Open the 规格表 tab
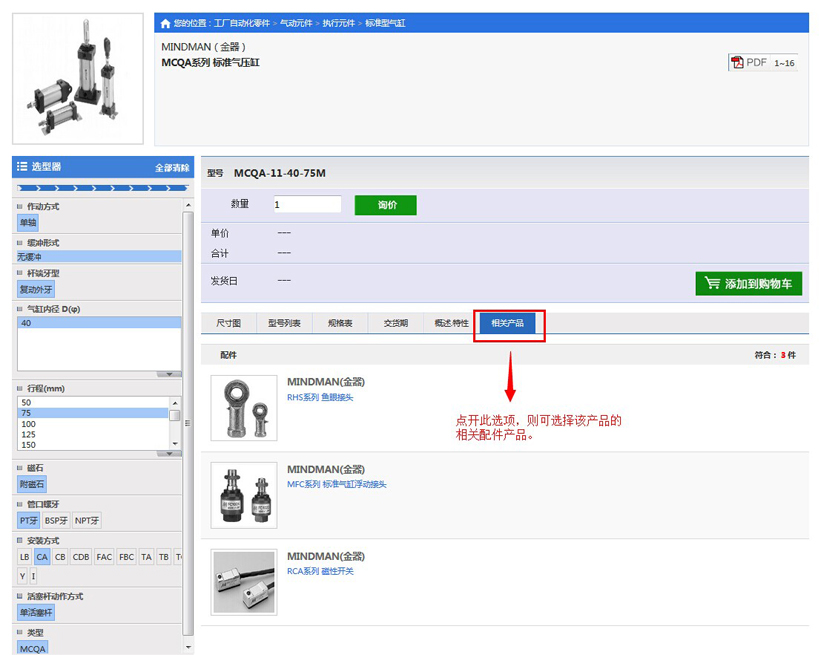This screenshot has height=655, width=820. tap(340, 323)
